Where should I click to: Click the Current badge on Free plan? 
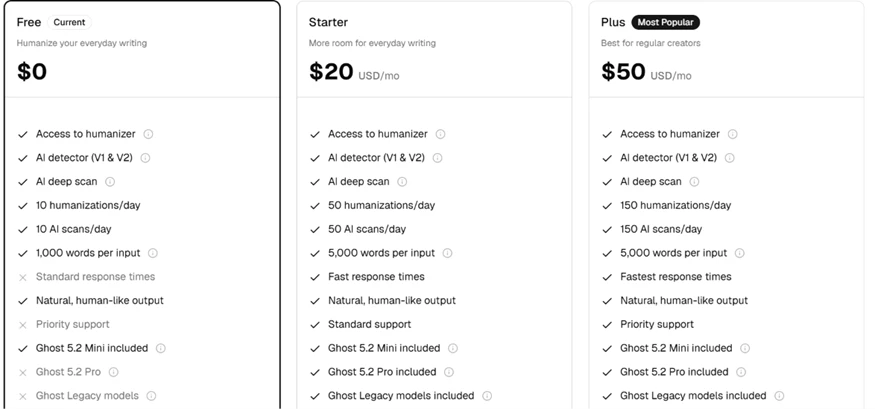tap(69, 22)
